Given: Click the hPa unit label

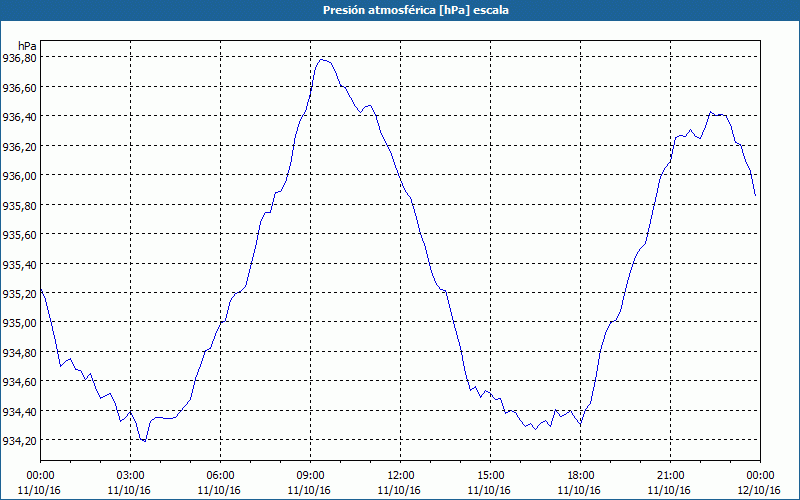Looking at the screenshot, I should click(27, 46).
